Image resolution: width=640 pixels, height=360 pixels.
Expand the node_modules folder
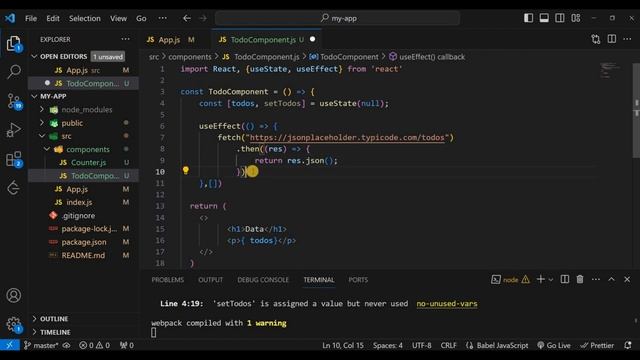tap(42, 109)
